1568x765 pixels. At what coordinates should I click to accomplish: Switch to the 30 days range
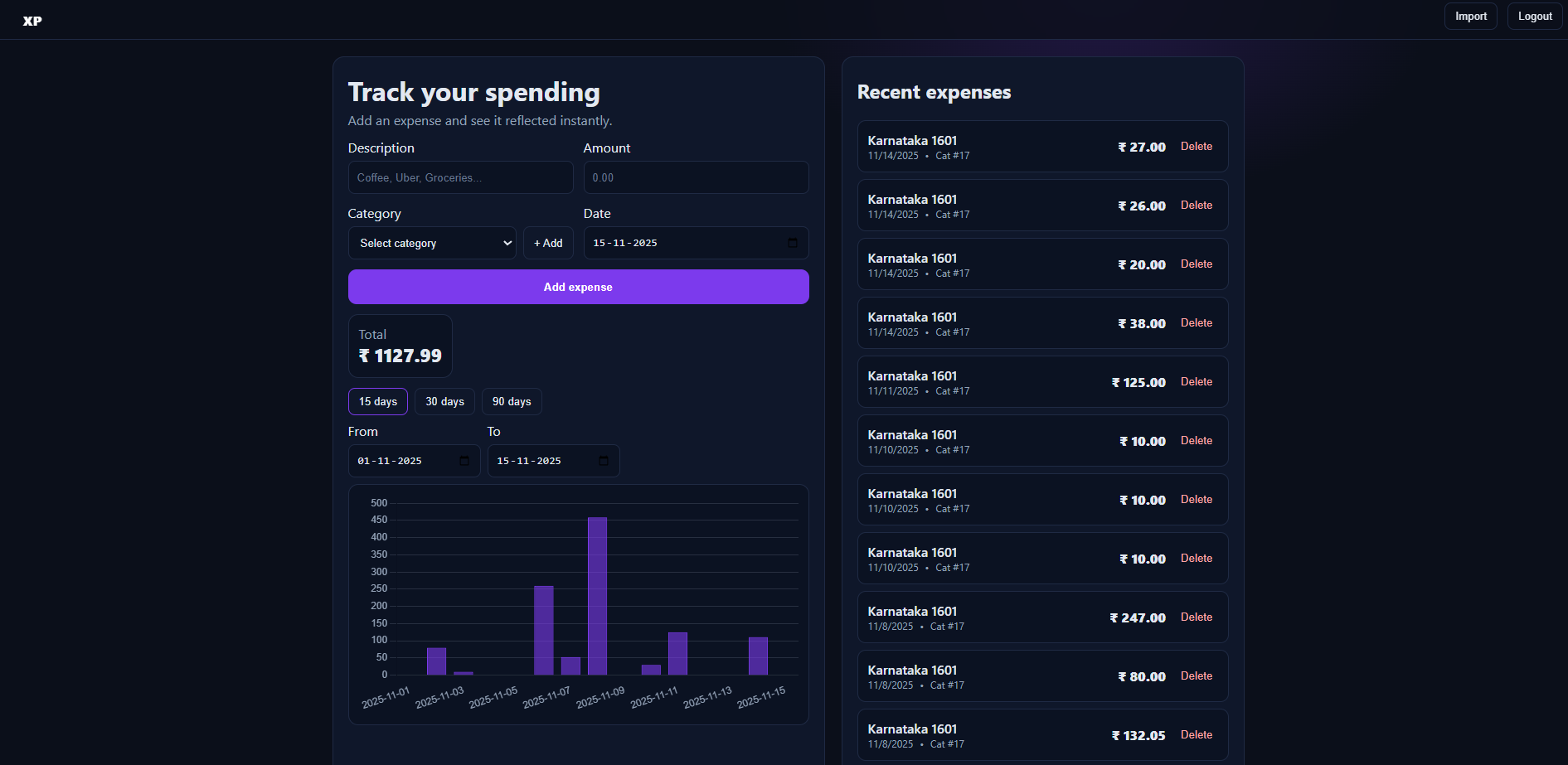coord(444,401)
